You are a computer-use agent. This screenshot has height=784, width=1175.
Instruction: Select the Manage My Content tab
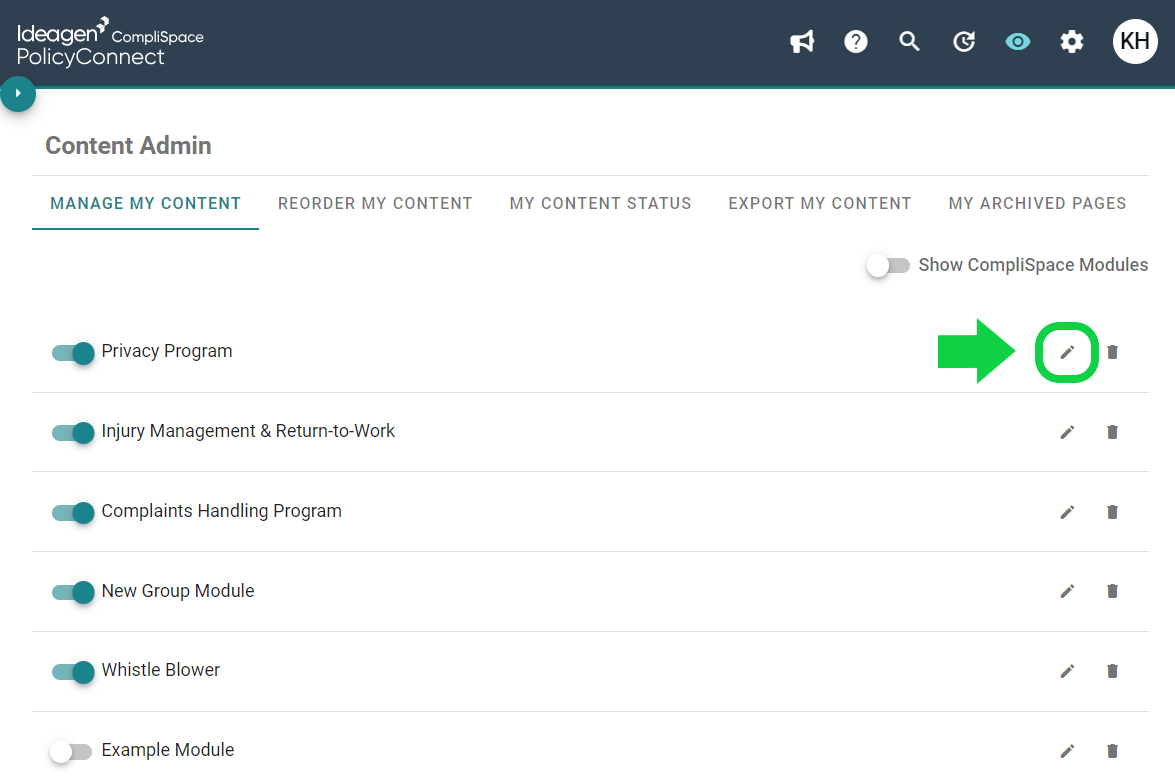click(145, 203)
